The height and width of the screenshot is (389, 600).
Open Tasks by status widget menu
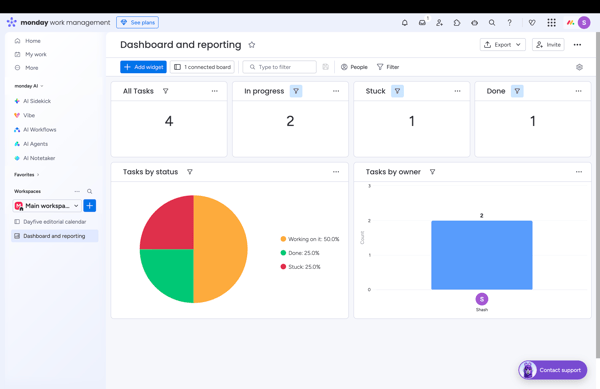tap(336, 172)
